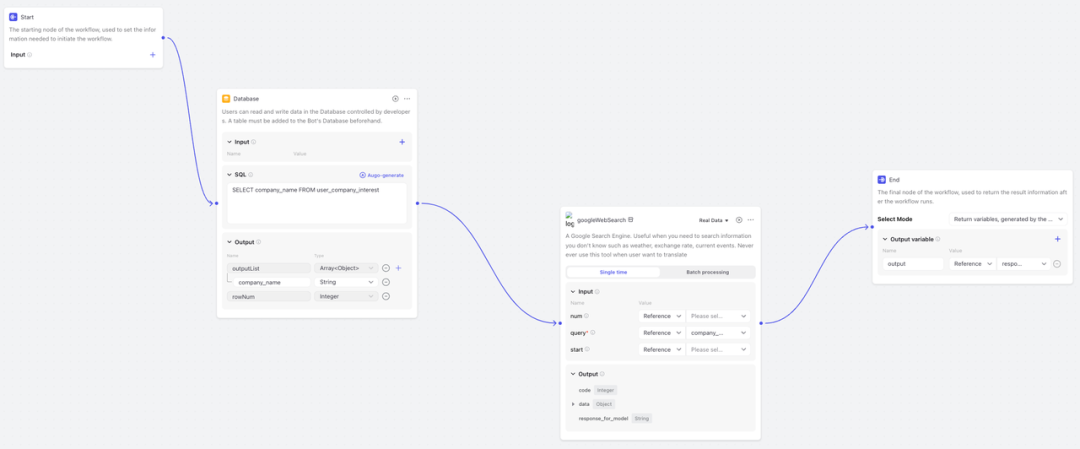
Task: Run the Database node with its play icon
Action: [395, 98]
